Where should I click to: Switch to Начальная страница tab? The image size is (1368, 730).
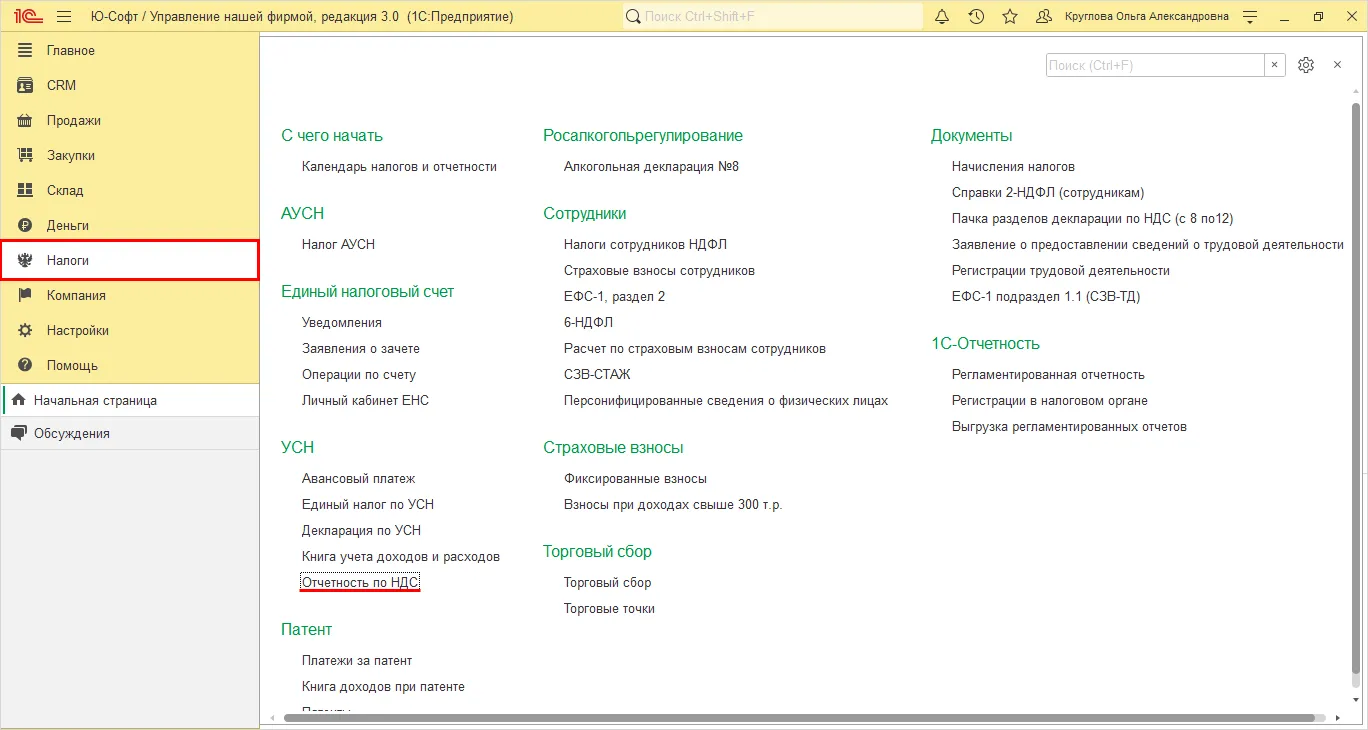[130, 400]
